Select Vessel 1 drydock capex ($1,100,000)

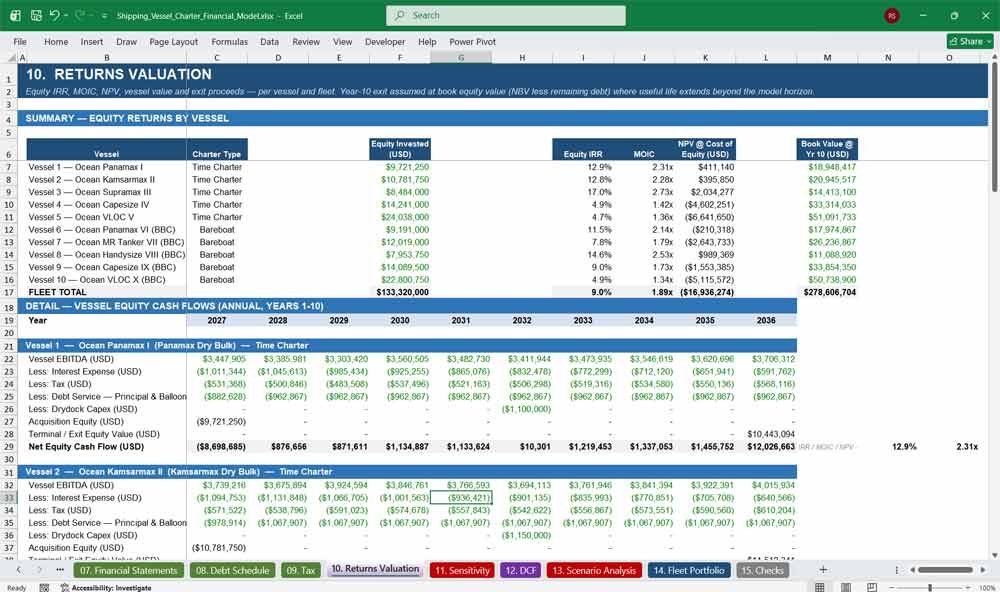522,409
